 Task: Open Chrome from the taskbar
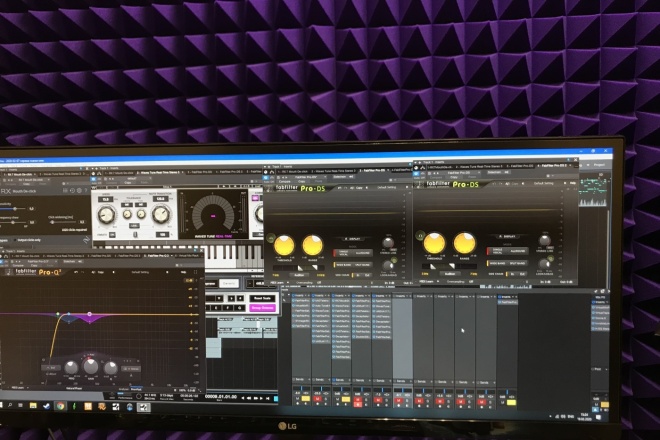(60, 406)
